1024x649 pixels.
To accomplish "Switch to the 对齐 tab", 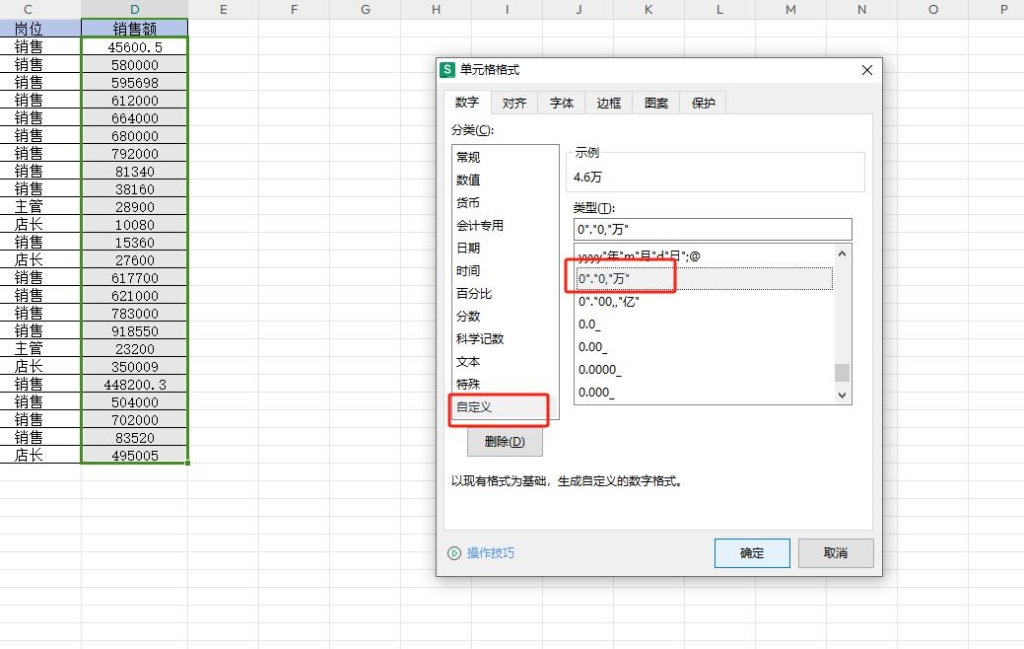I will [x=514, y=103].
